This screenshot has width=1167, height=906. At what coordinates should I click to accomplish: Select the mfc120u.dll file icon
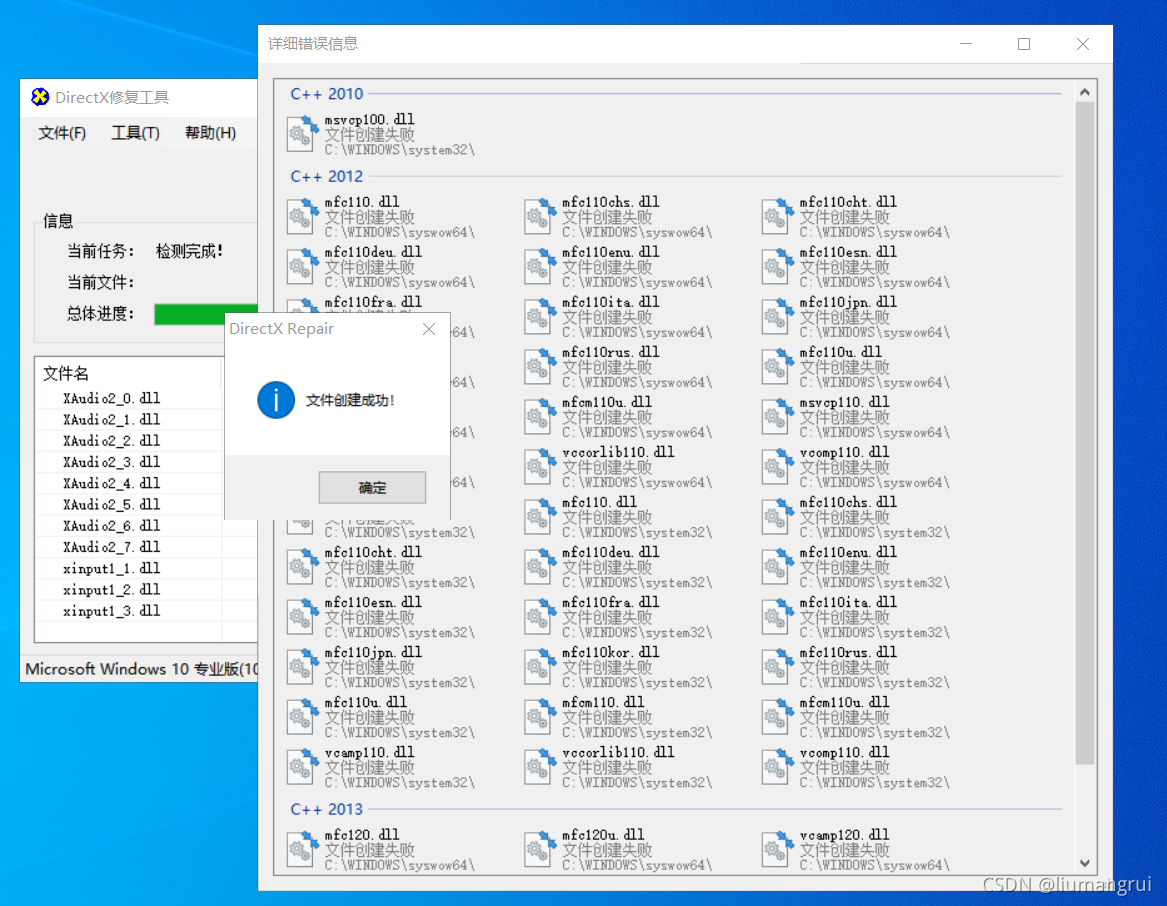(x=540, y=849)
